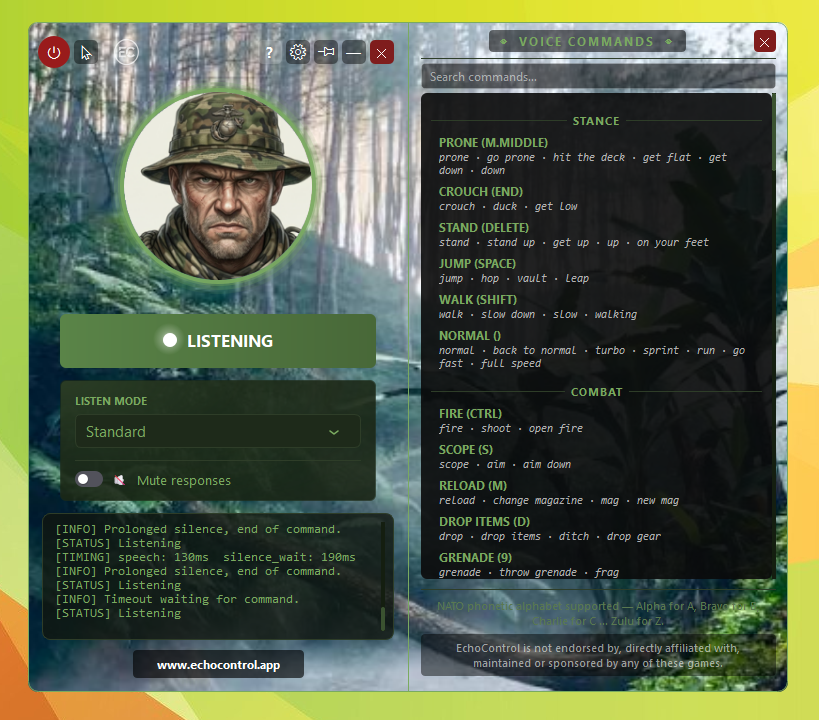819x720 pixels.
Task: Close the main EchoControl panel
Action: pyautogui.click(x=382, y=52)
